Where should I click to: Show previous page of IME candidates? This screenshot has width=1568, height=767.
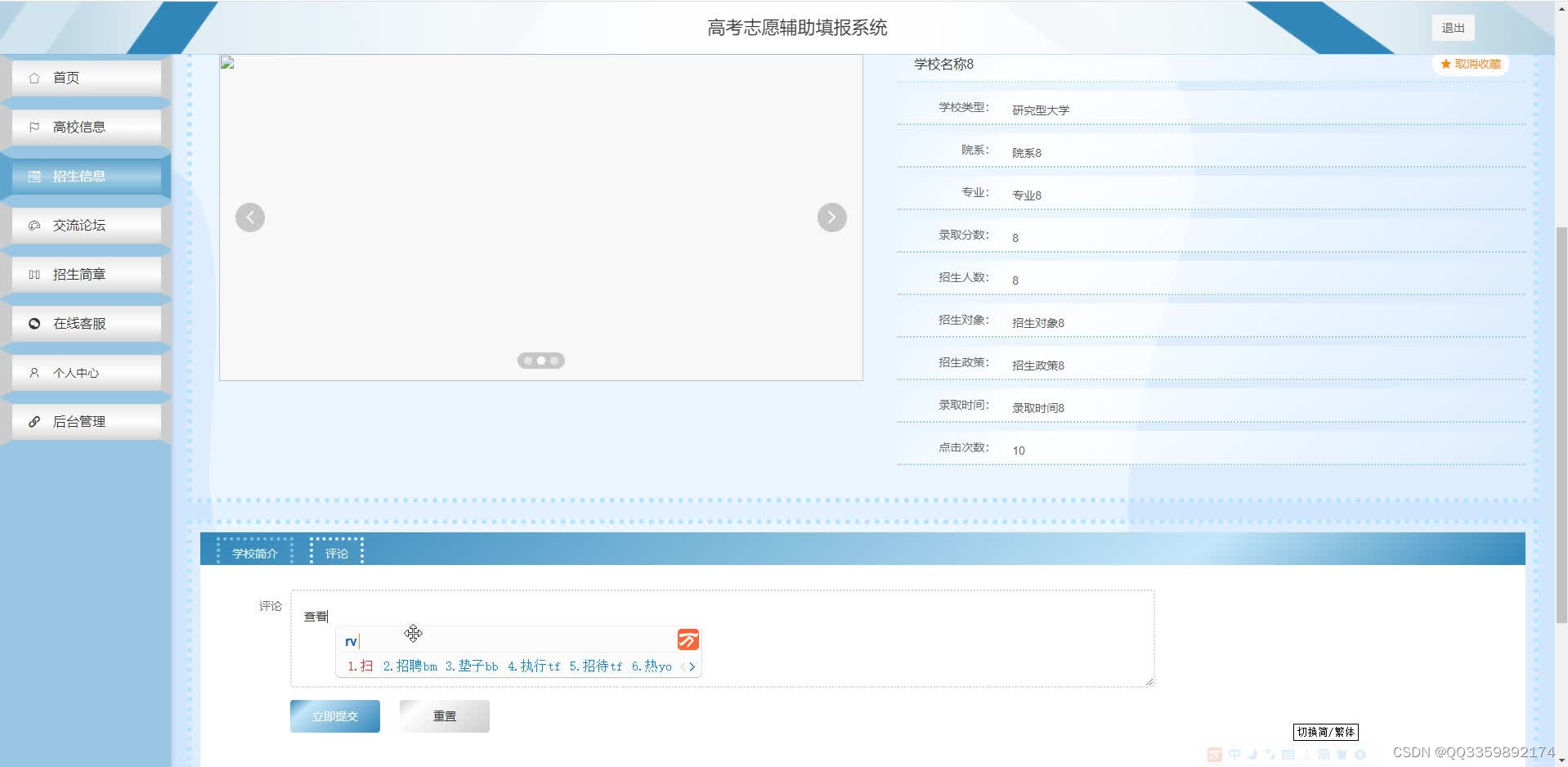point(683,667)
